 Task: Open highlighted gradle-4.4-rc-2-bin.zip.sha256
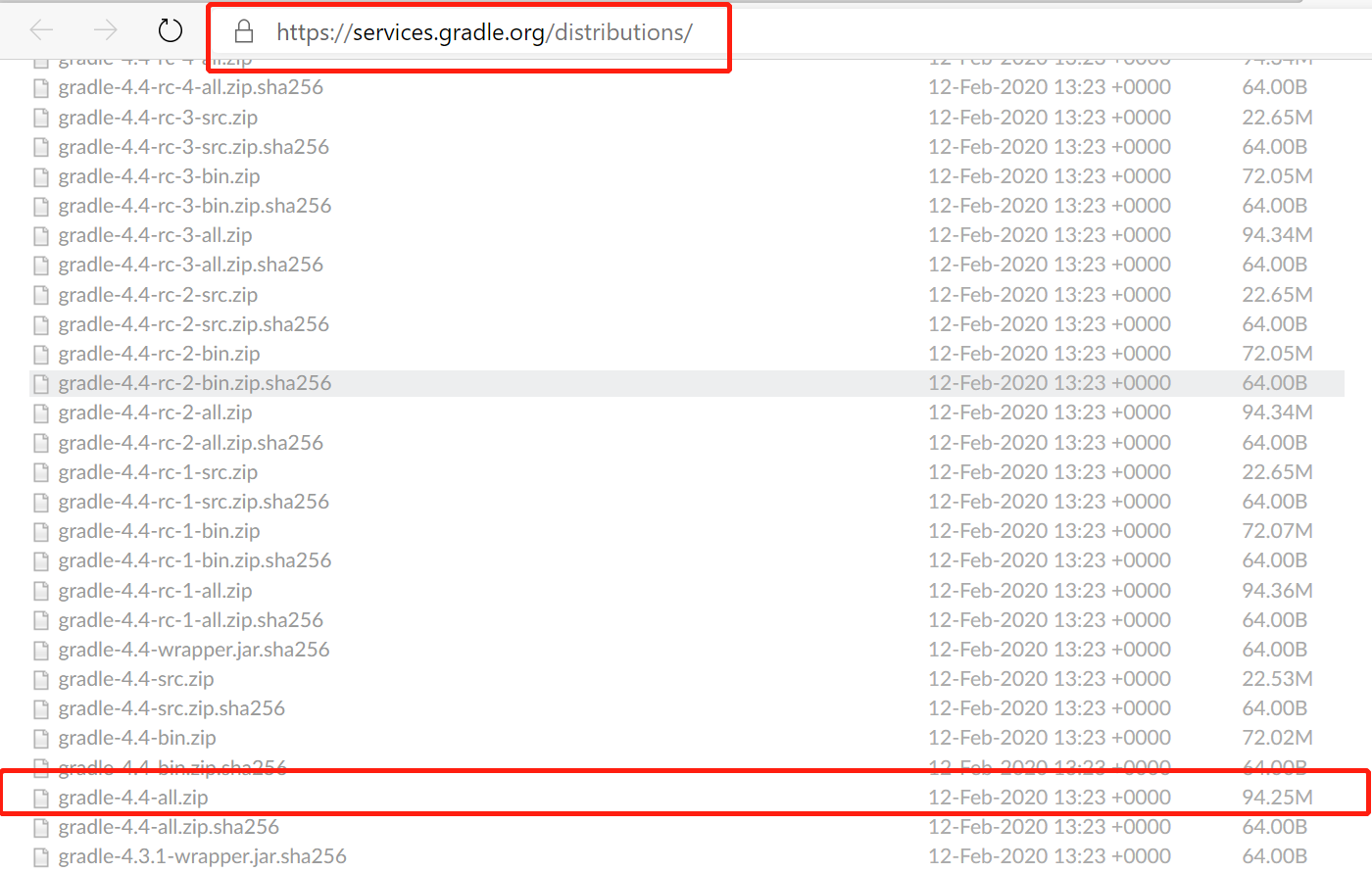pos(194,383)
